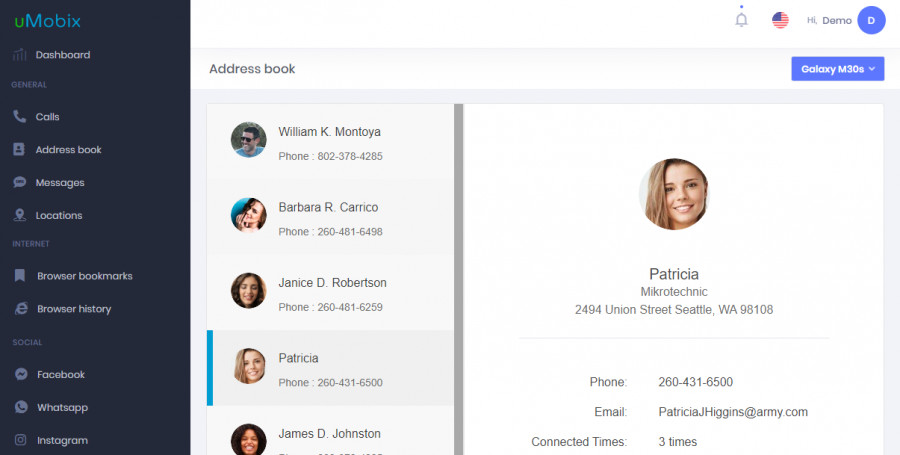Click the Browser bookmarks ribbon icon

point(20,276)
